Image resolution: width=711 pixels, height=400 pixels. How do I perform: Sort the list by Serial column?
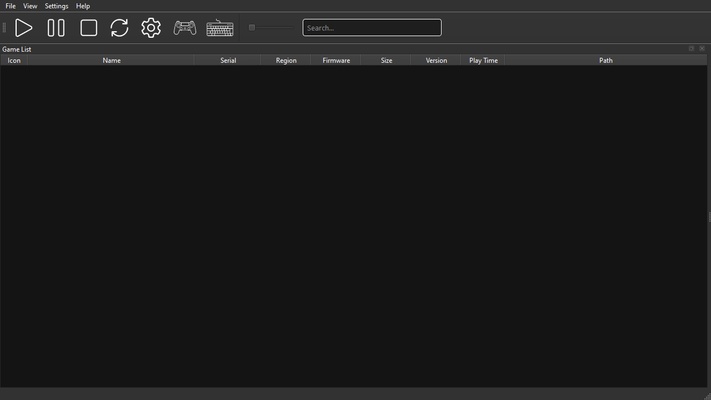click(228, 60)
